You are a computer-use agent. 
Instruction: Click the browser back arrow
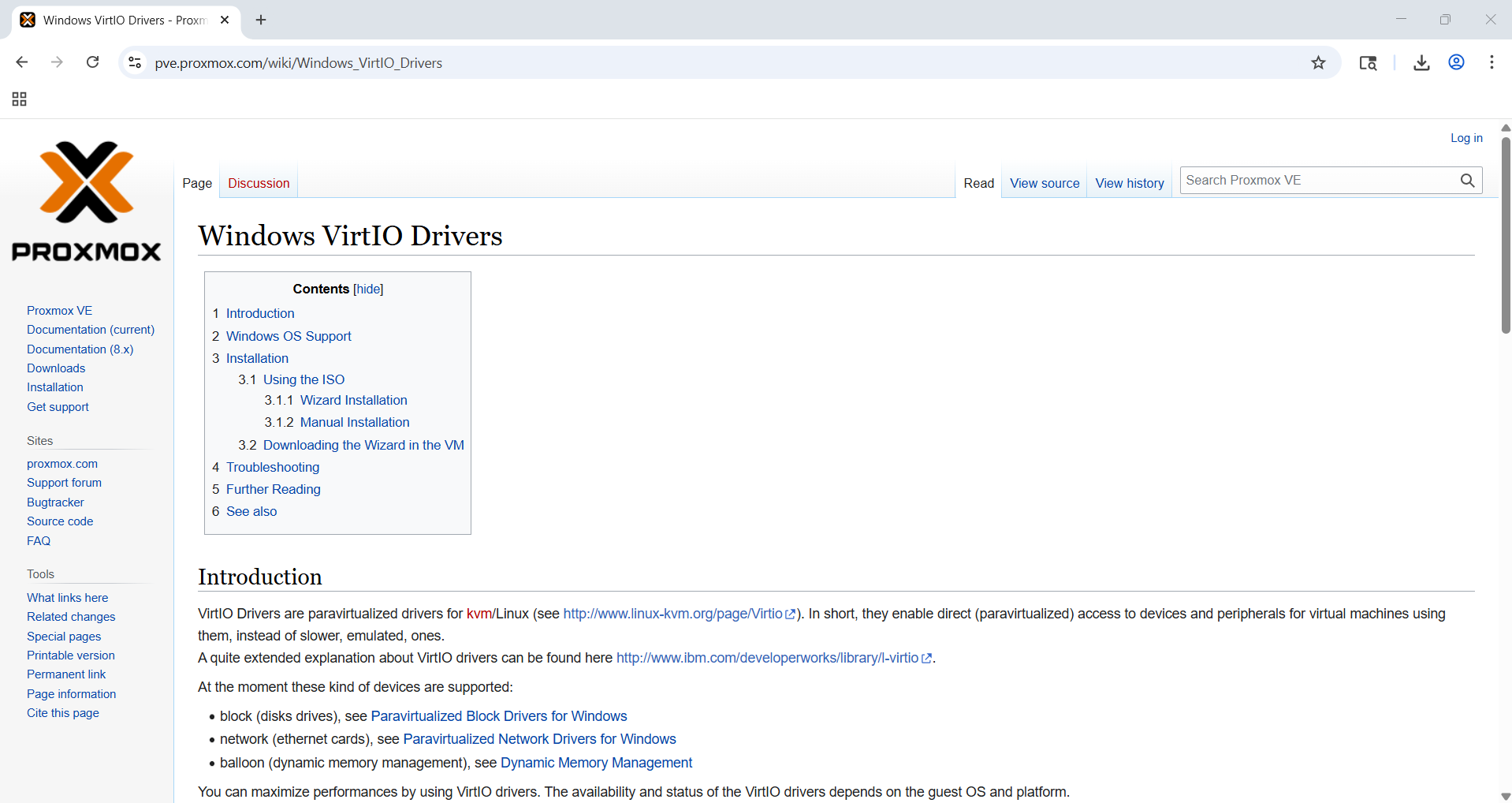click(22, 62)
